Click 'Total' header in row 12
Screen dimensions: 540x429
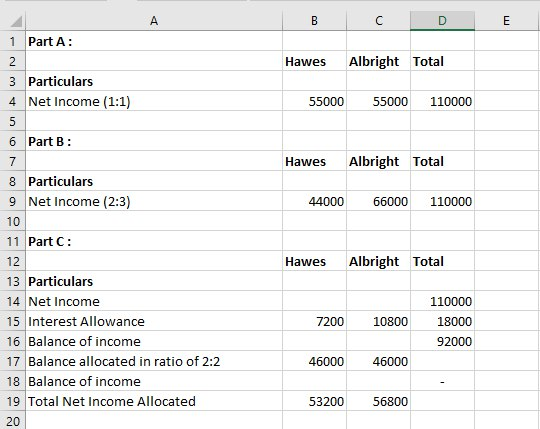(443, 261)
